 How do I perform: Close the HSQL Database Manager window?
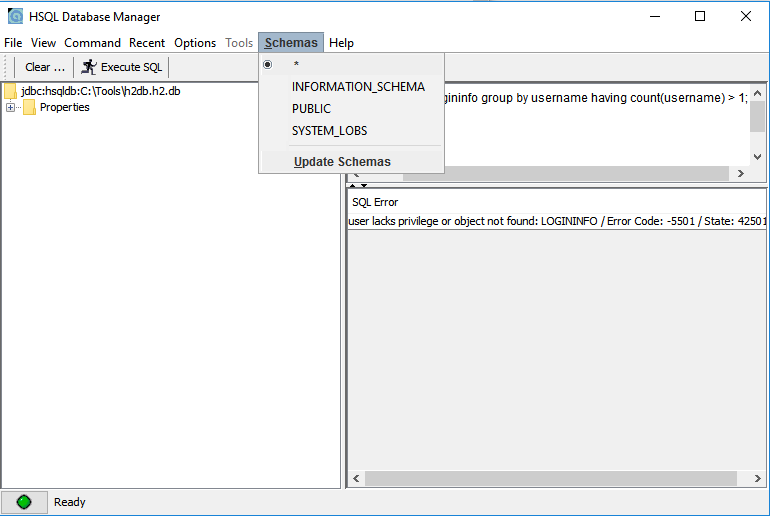745,16
